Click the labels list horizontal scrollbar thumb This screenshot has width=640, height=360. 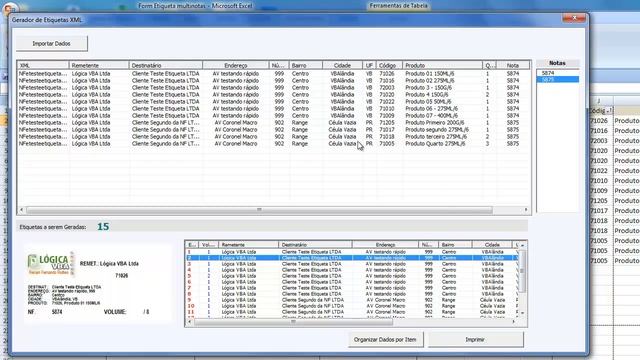coord(293,322)
